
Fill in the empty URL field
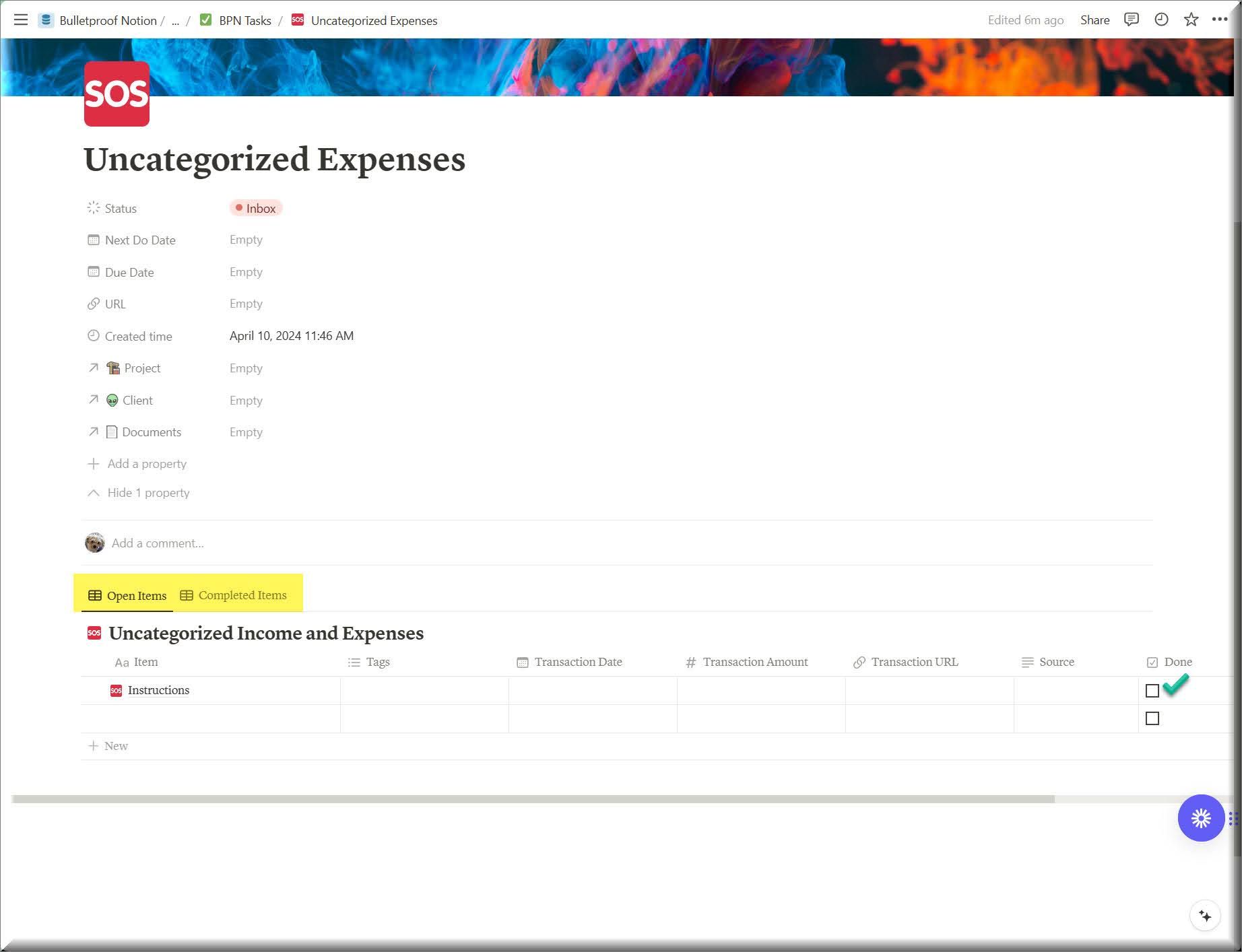click(x=246, y=304)
